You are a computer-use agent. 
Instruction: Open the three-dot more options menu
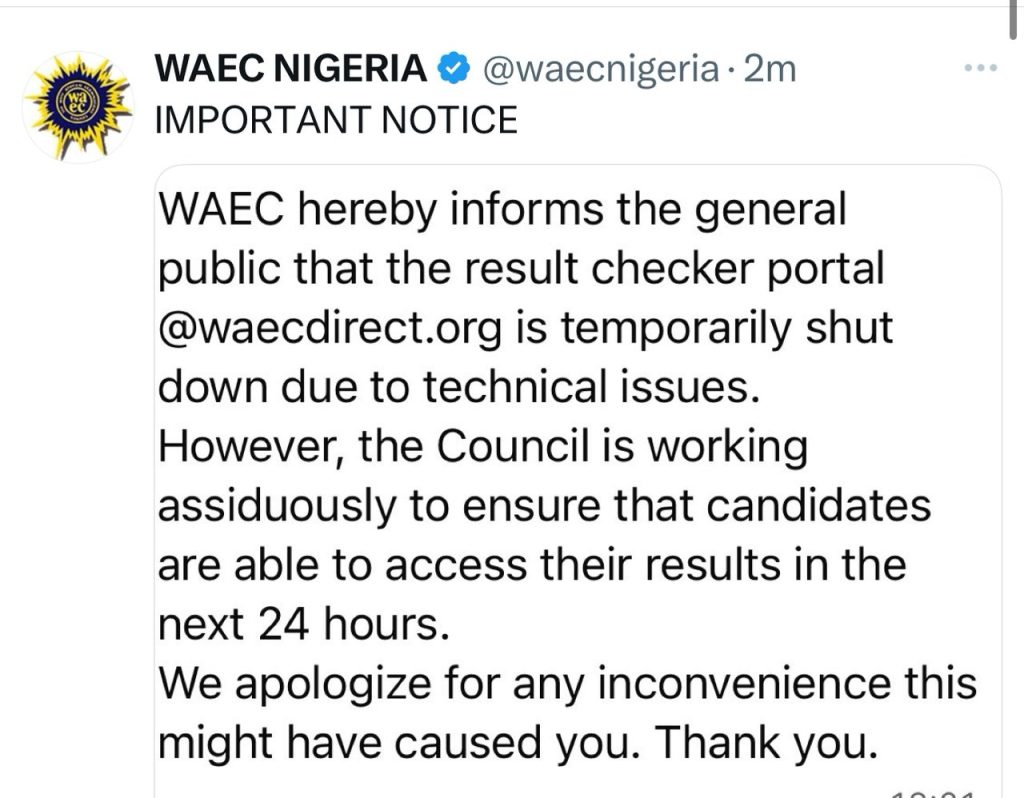pos(981,67)
